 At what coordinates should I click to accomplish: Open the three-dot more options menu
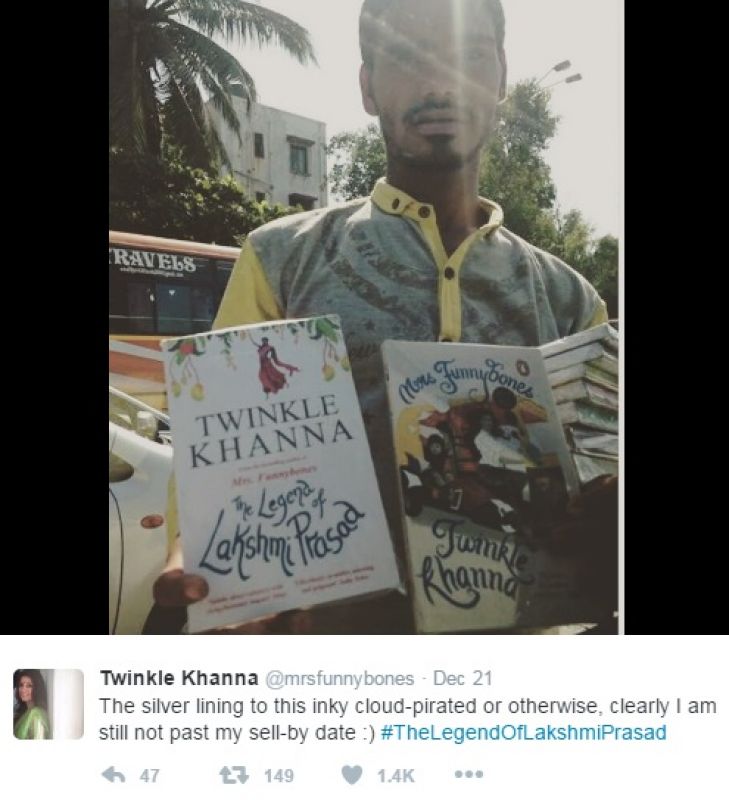(469, 774)
